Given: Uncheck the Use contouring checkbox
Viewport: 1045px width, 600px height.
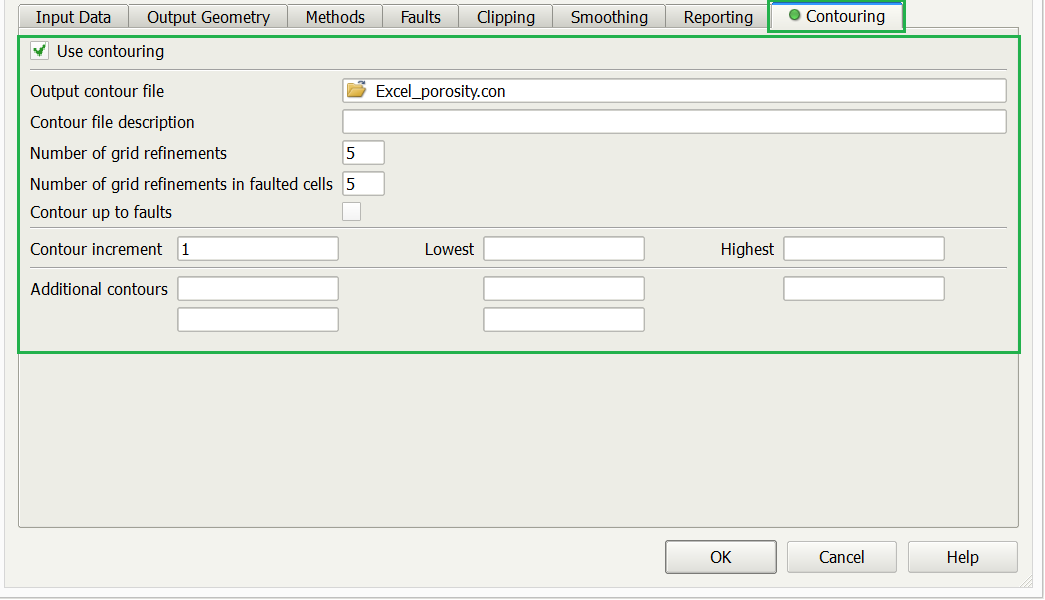Looking at the screenshot, I should click(x=40, y=51).
